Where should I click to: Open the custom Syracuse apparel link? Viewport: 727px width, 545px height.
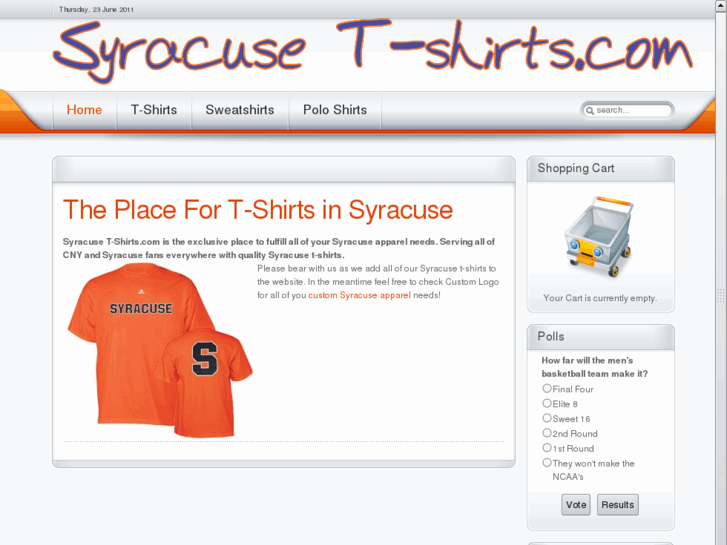359,295
